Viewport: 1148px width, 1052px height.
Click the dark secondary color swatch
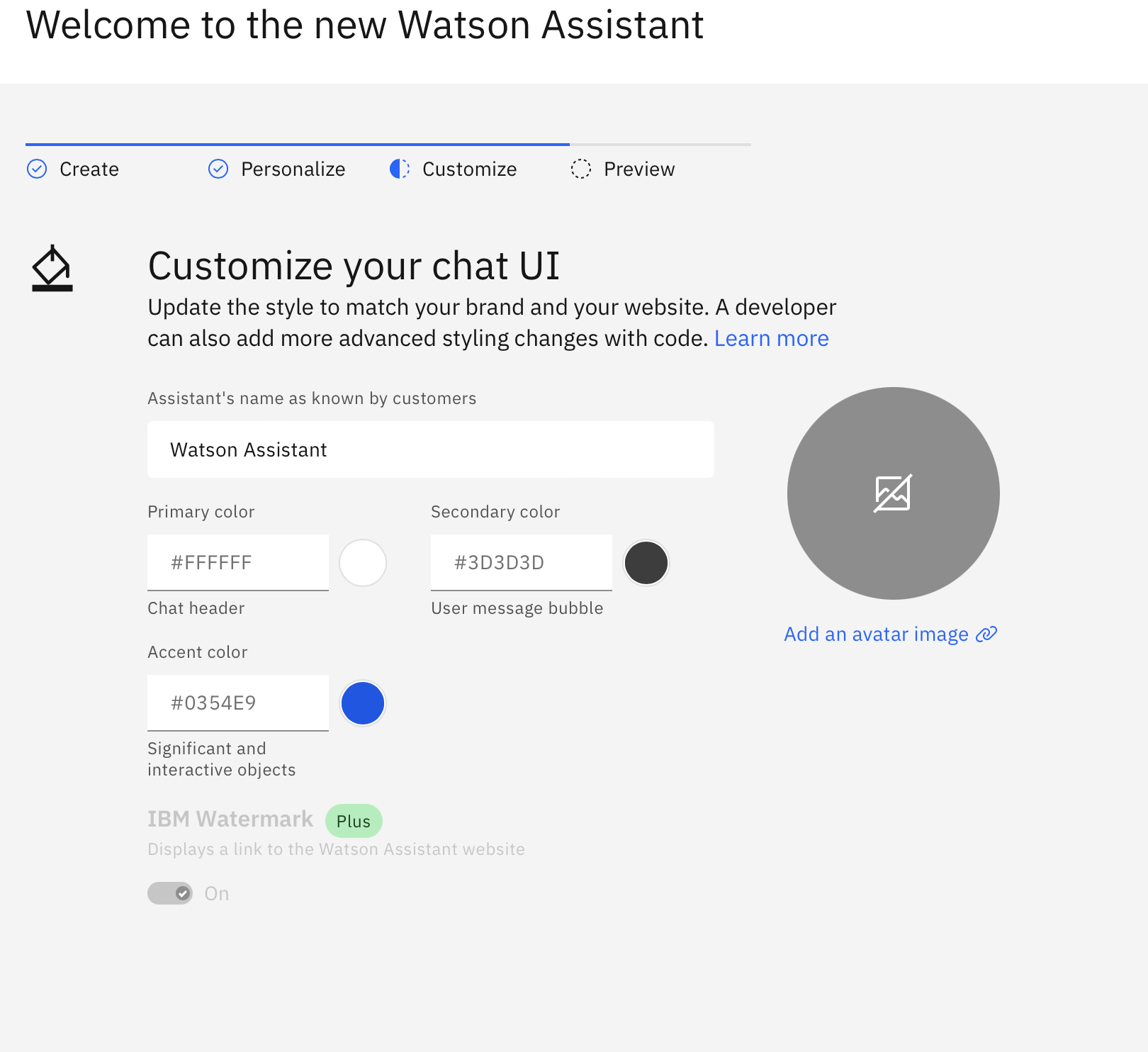[x=646, y=562]
